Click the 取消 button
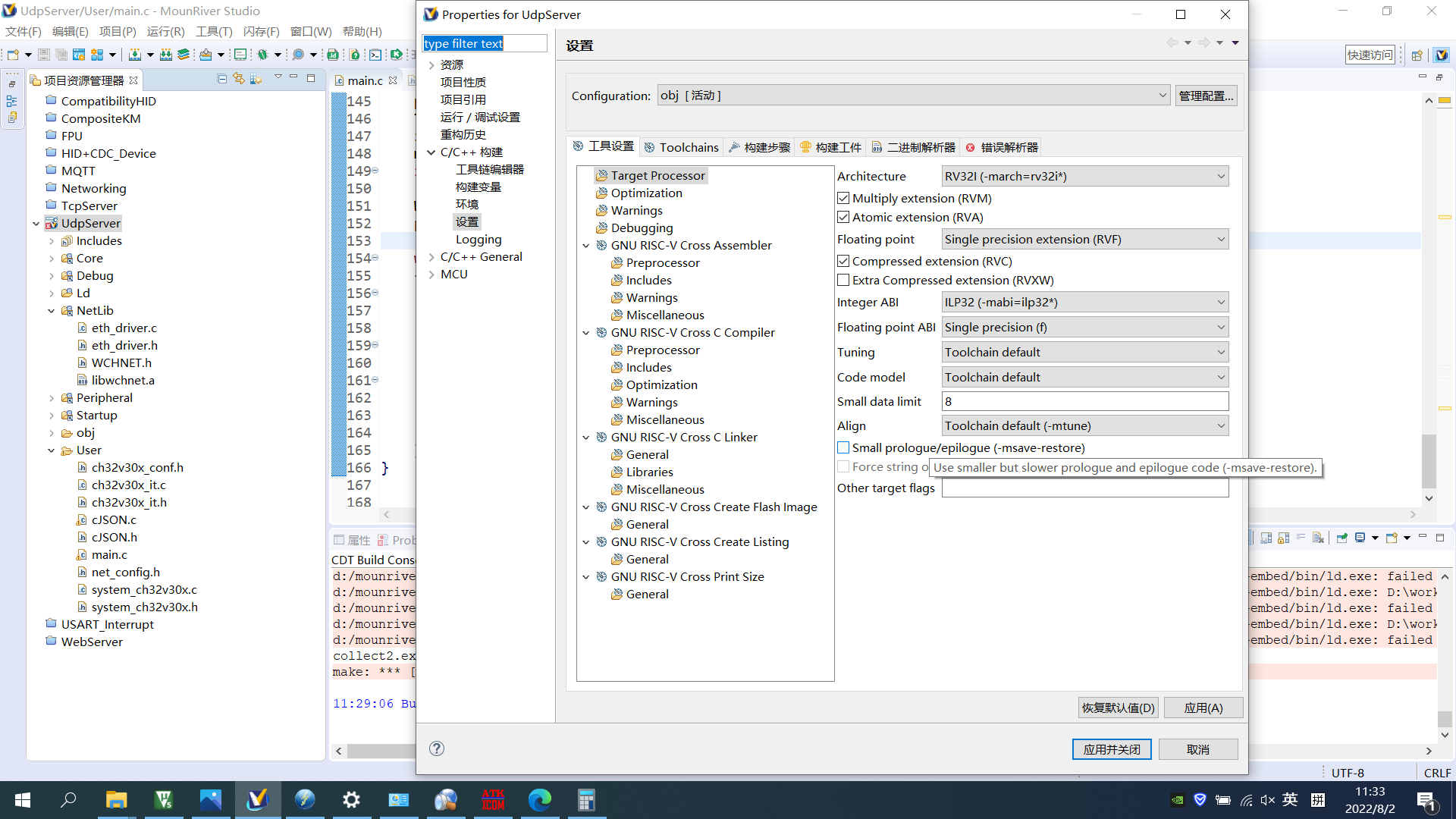Image resolution: width=1456 pixels, height=819 pixels. [1198, 749]
